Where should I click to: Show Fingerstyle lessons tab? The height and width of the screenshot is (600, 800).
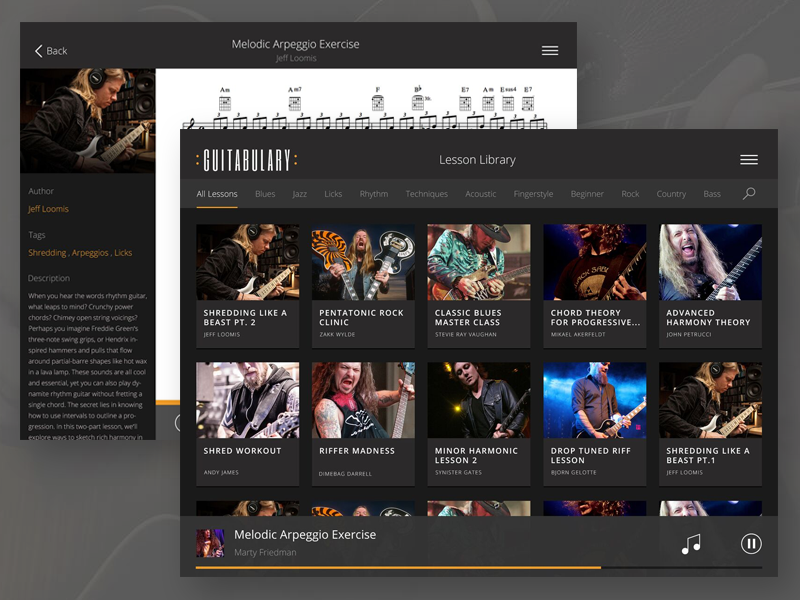(533, 194)
